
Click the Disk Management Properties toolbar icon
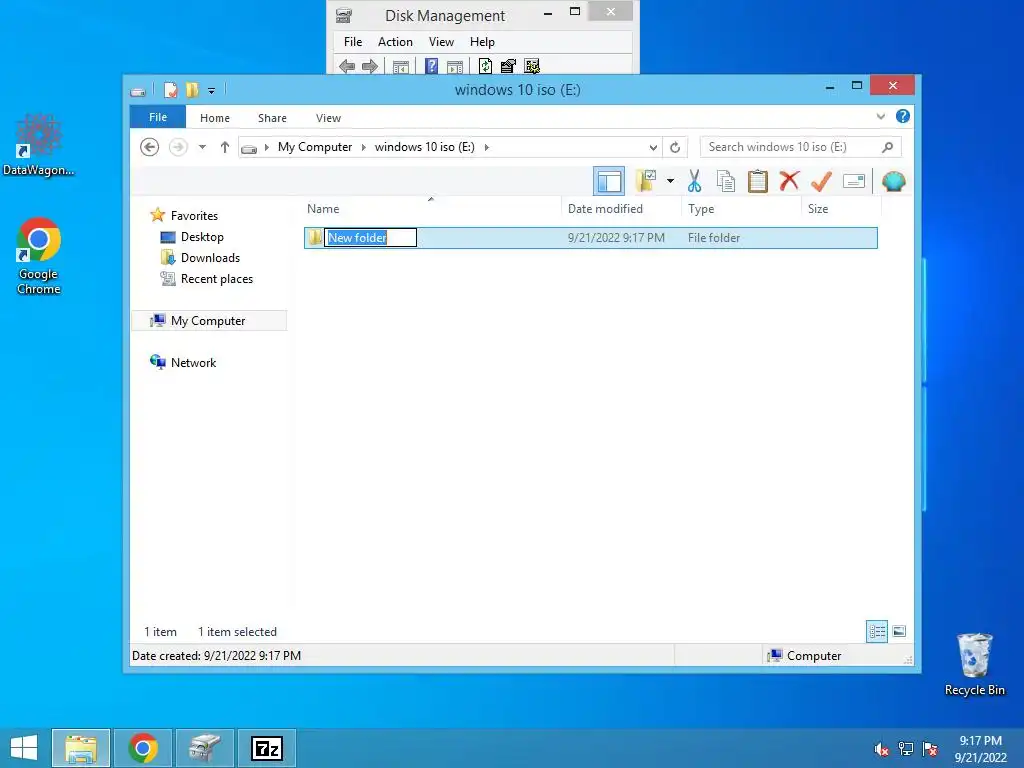(x=508, y=66)
